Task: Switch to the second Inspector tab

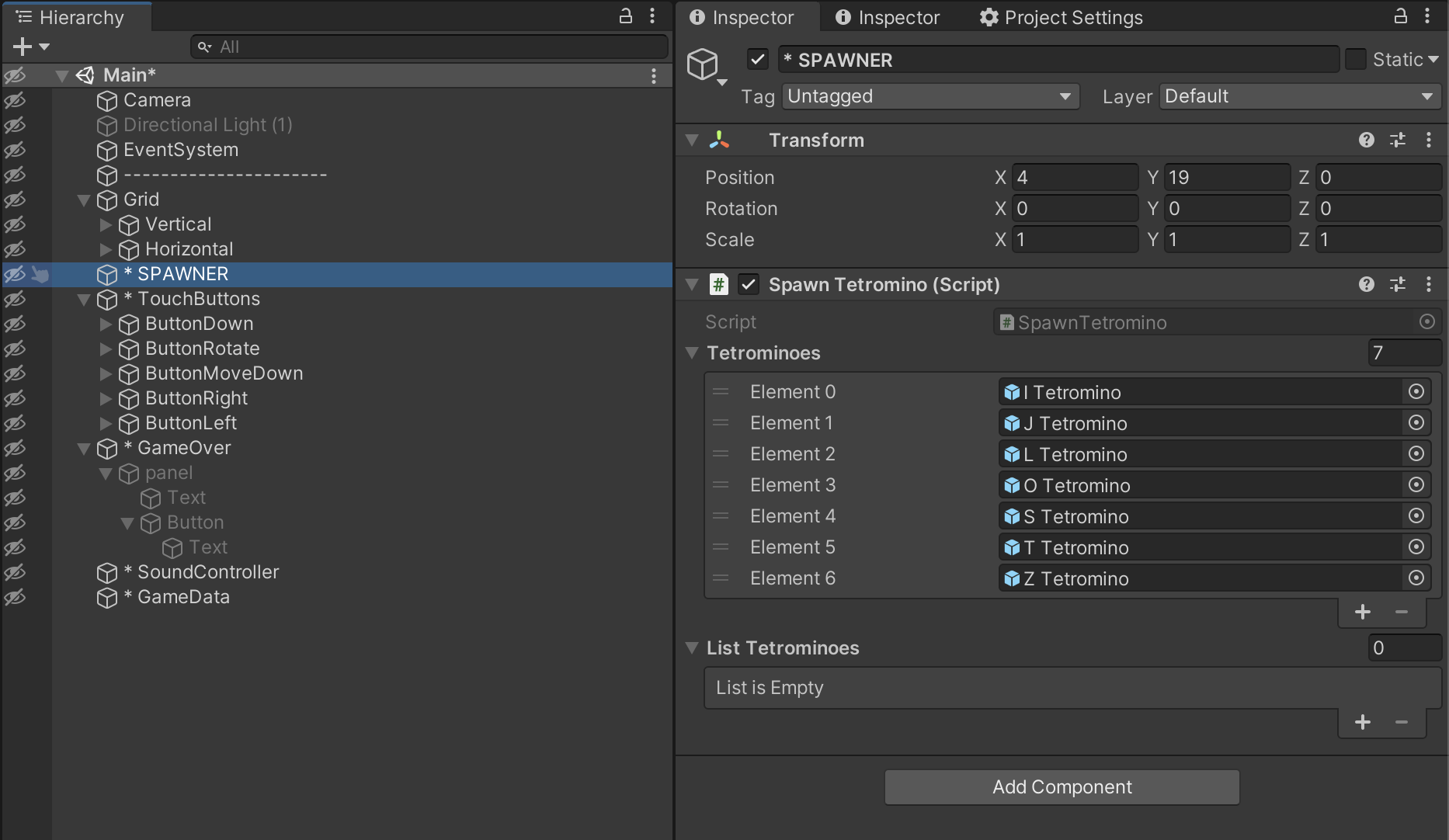Action: pos(888,17)
